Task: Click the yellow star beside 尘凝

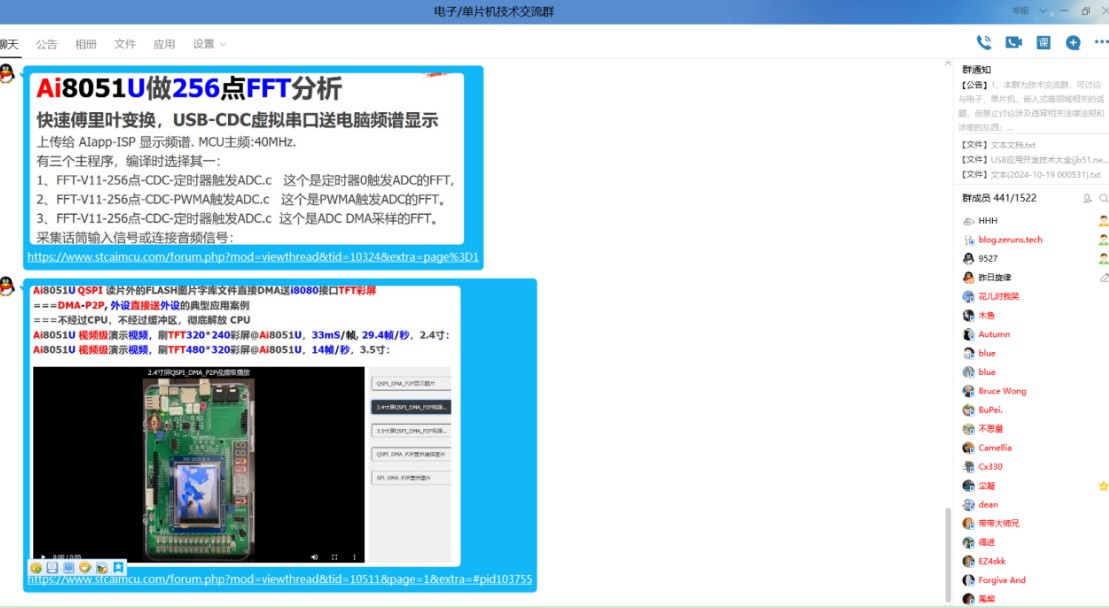Action: [x=1103, y=486]
